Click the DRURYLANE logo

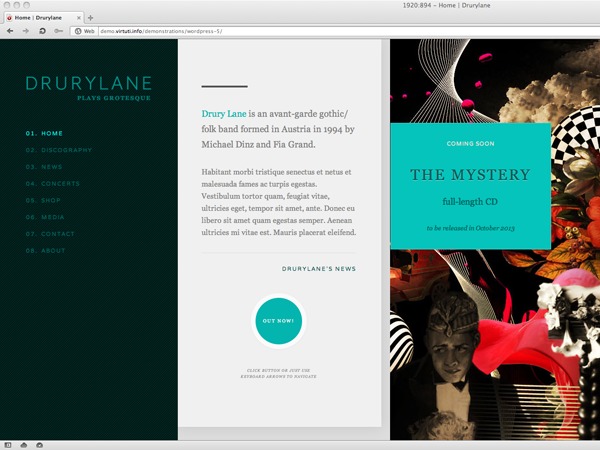pyautogui.click(x=89, y=83)
